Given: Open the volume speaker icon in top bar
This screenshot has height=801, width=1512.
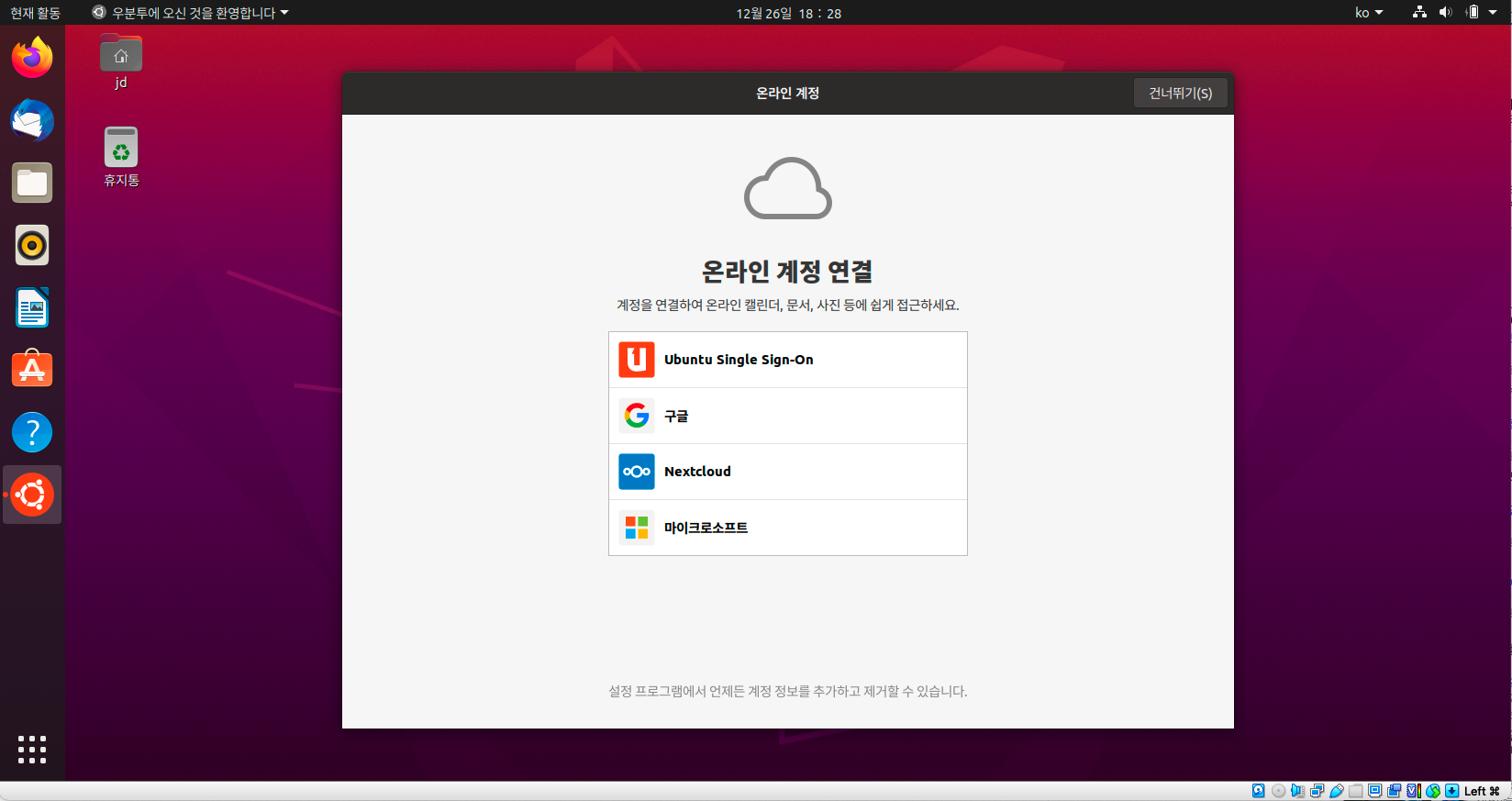Looking at the screenshot, I should coord(1446,12).
